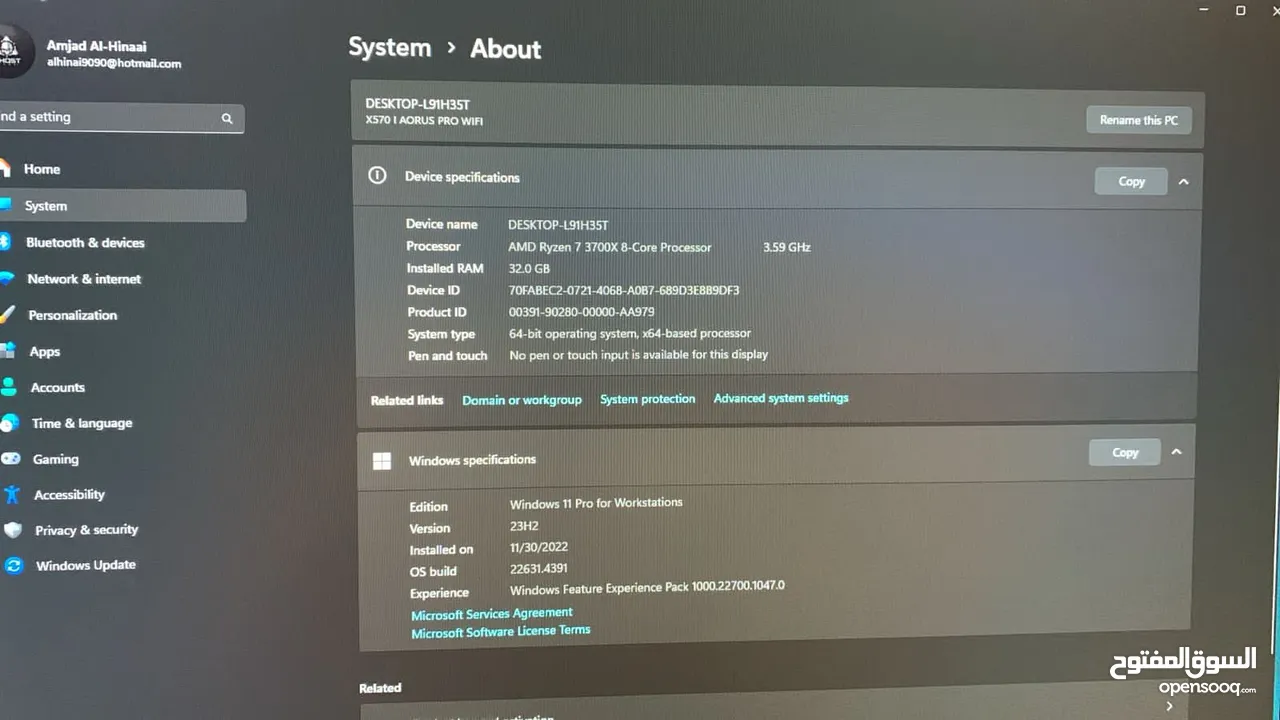Image resolution: width=1280 pixels, height=720 pixels.
Task: Select System in the sidebar
Action: coord(122,206)
